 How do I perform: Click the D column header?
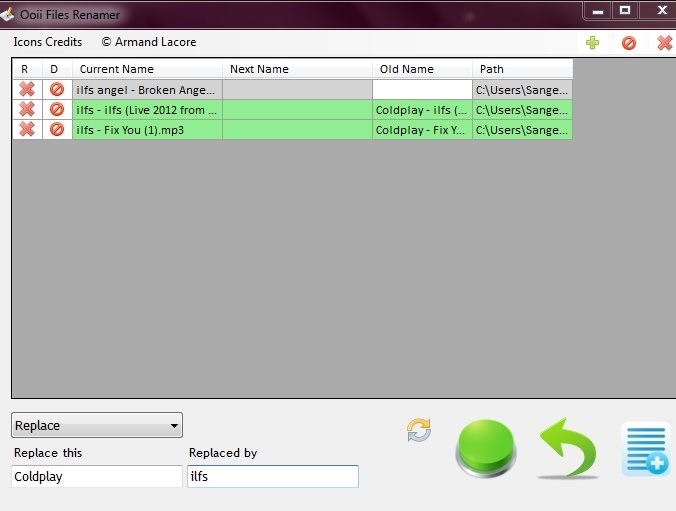click(x=57, y=69)
